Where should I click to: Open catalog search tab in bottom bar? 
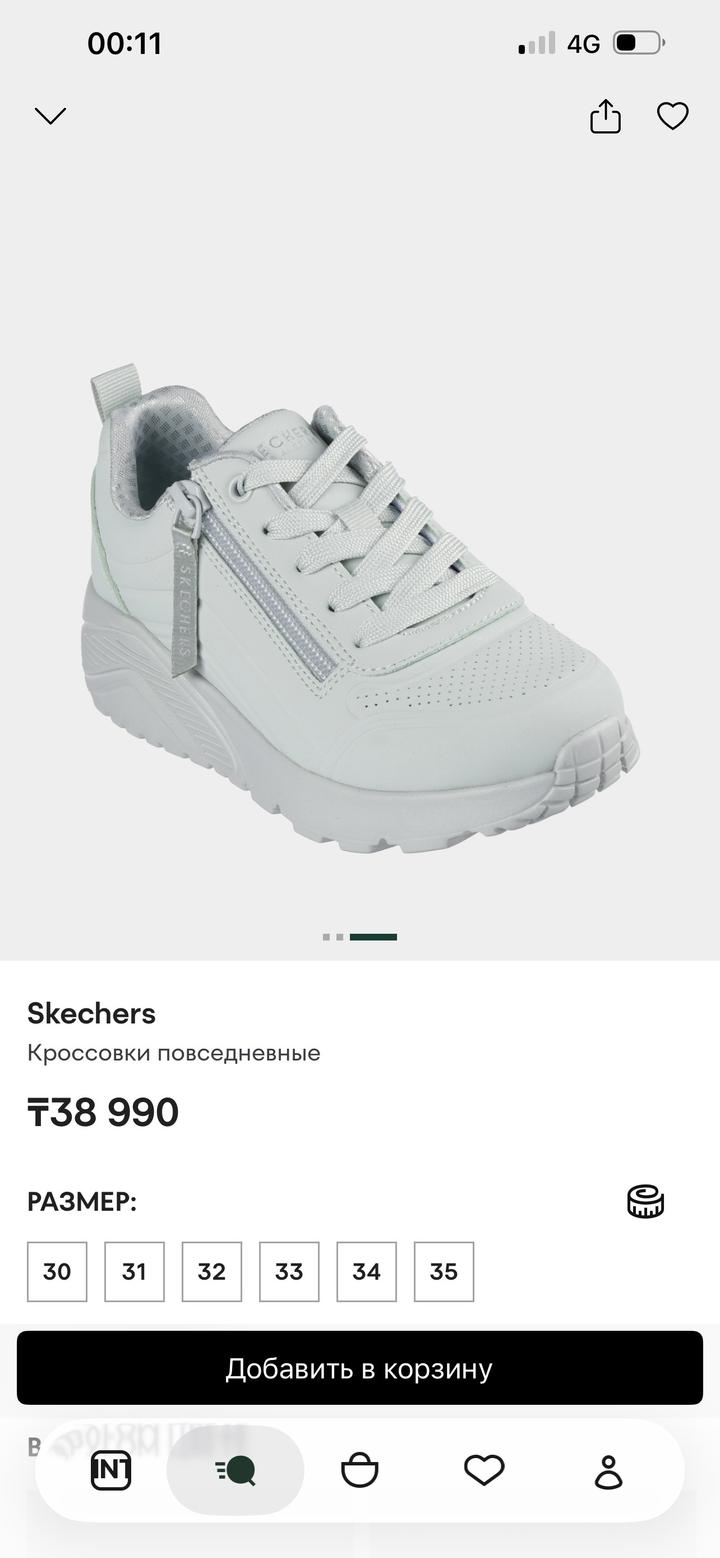click(x=235, y=1471)
